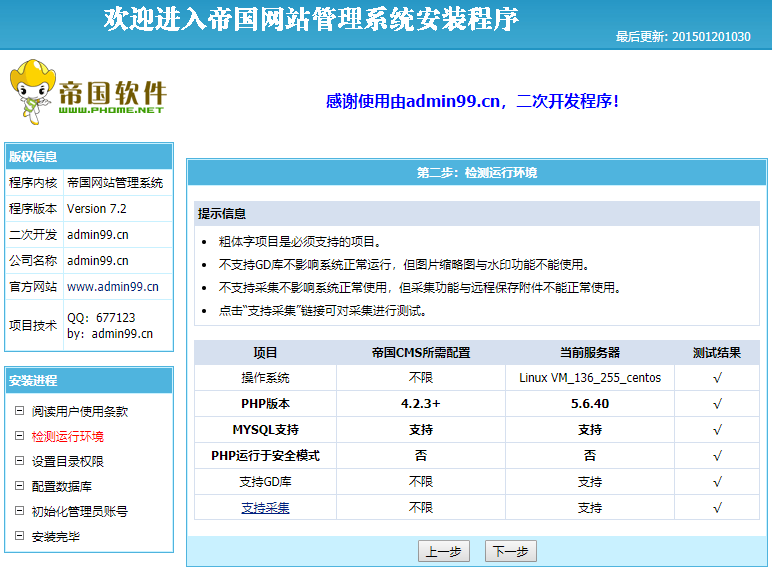Click the 粗体字项目是必须支持的项目 hint
Viewport: 772px width, 569px height.
(300, 242)
